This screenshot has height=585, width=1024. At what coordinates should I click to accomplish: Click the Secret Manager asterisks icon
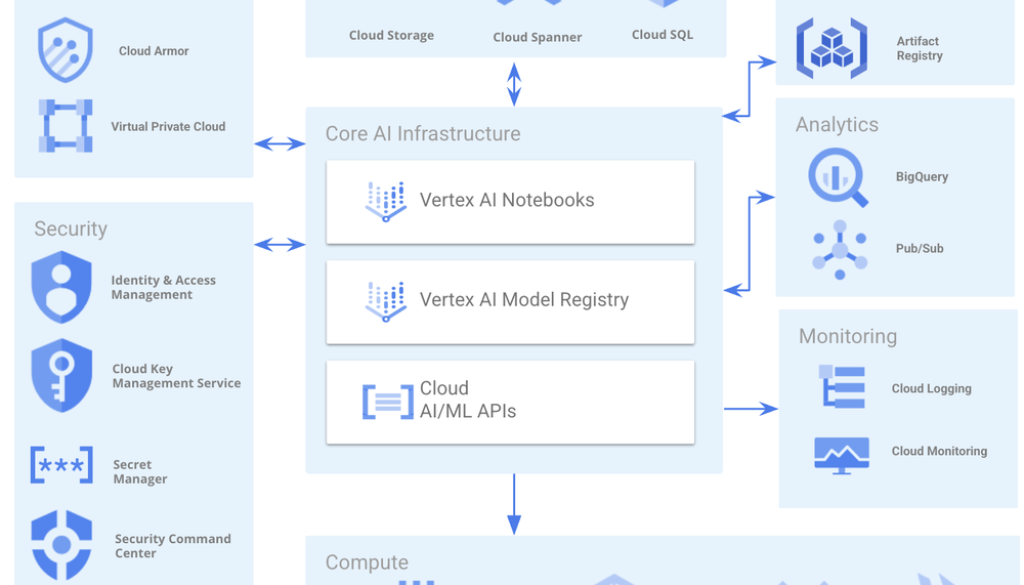[x=62, y=465]
